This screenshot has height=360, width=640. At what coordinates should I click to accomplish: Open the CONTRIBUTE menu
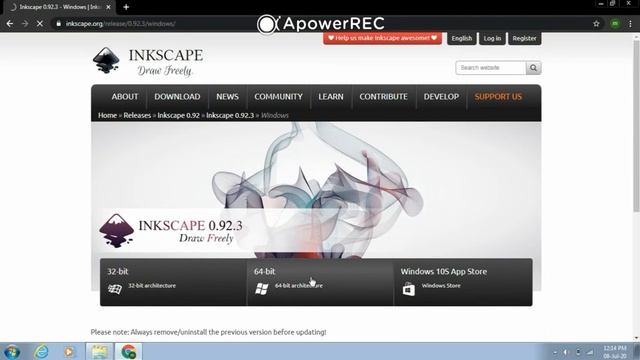click(x=383, y=97)
